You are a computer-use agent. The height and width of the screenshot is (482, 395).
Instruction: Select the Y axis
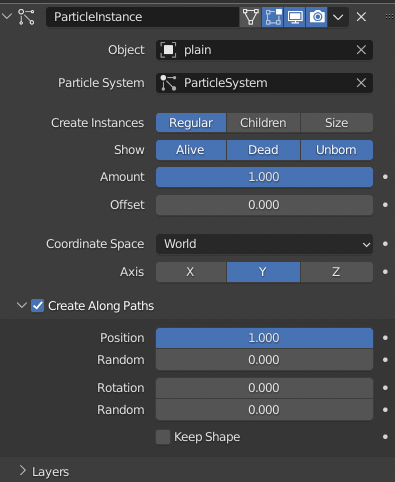[x=263, y=272]
